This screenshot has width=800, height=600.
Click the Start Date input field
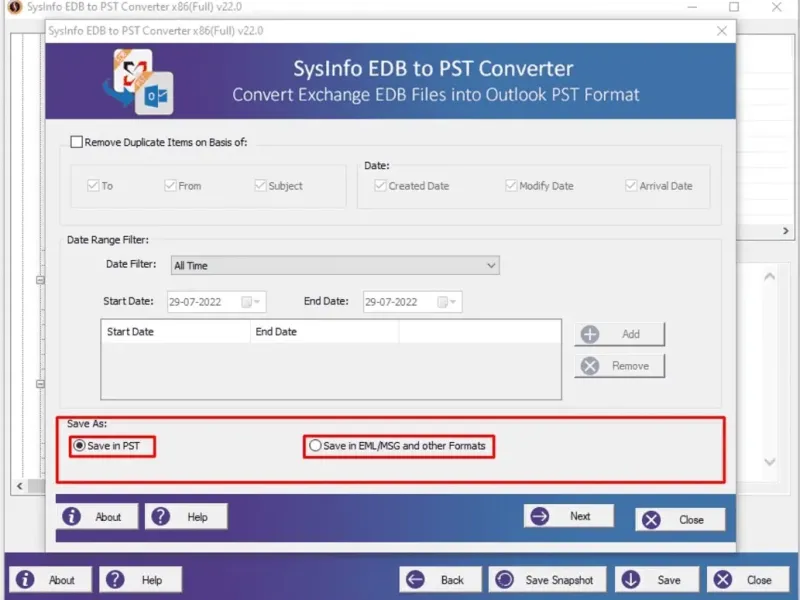click(216, 302)
